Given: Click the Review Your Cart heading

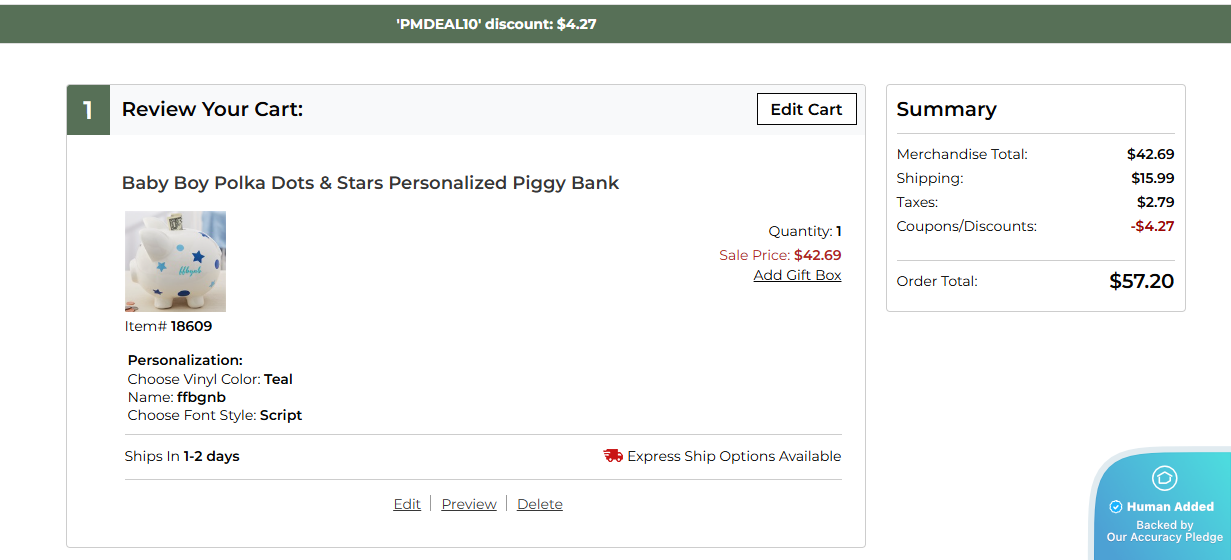Looking at the screenshot, I should [212, 110].
